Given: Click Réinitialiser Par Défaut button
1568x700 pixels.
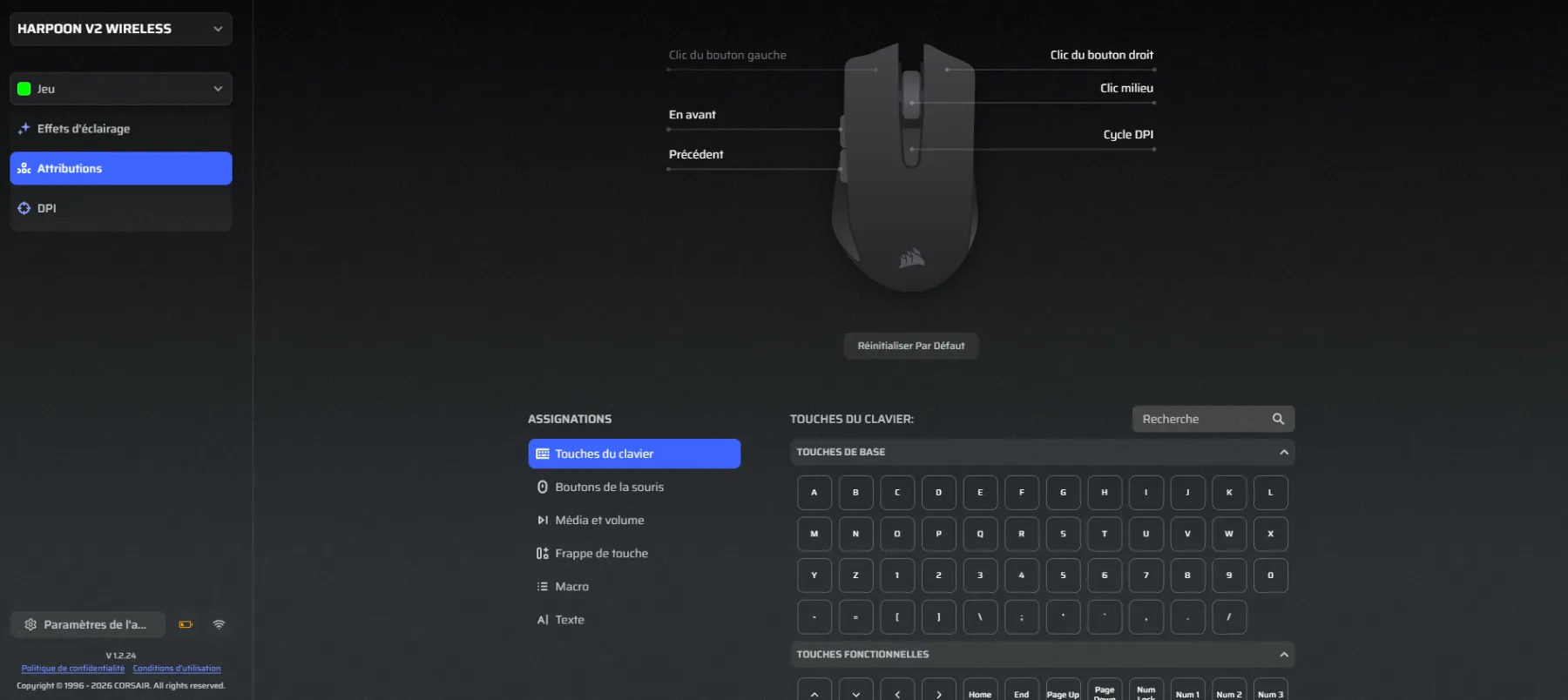Looking at the screenshot, I should [911, 346].
